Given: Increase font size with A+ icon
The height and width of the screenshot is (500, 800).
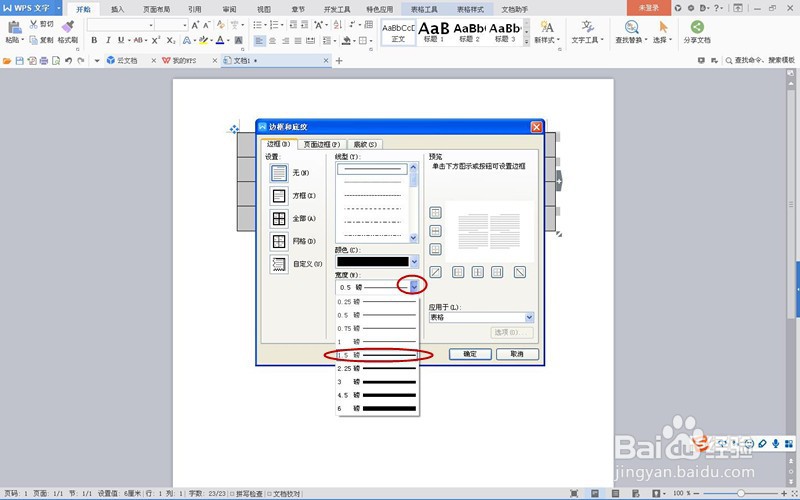Looking at the screenshot, I should click(195, 24).
